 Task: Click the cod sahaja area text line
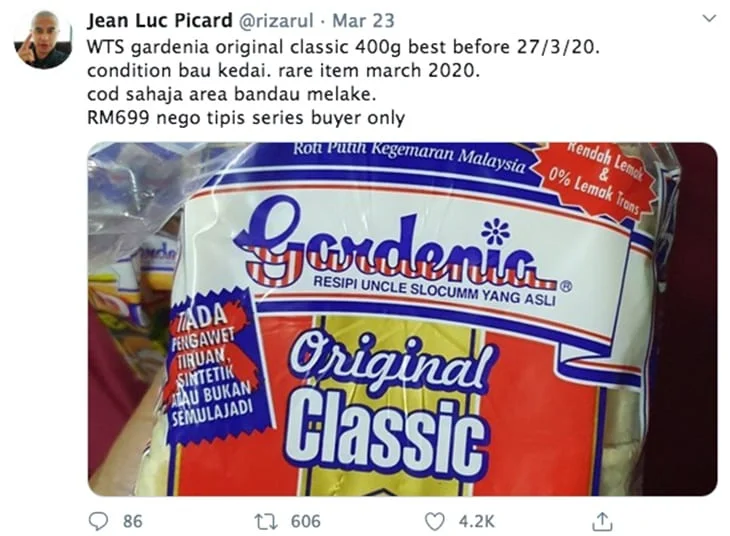coord(231,95)
